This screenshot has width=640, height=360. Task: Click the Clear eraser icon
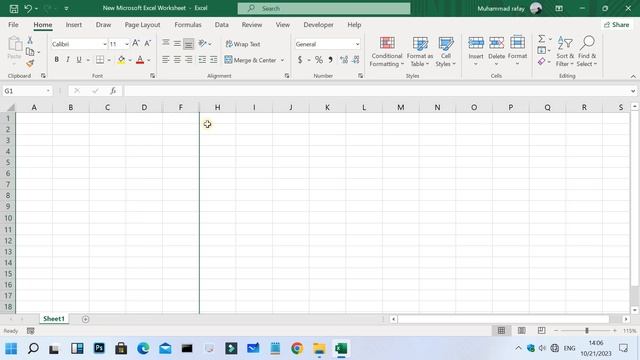coord(542,62)
